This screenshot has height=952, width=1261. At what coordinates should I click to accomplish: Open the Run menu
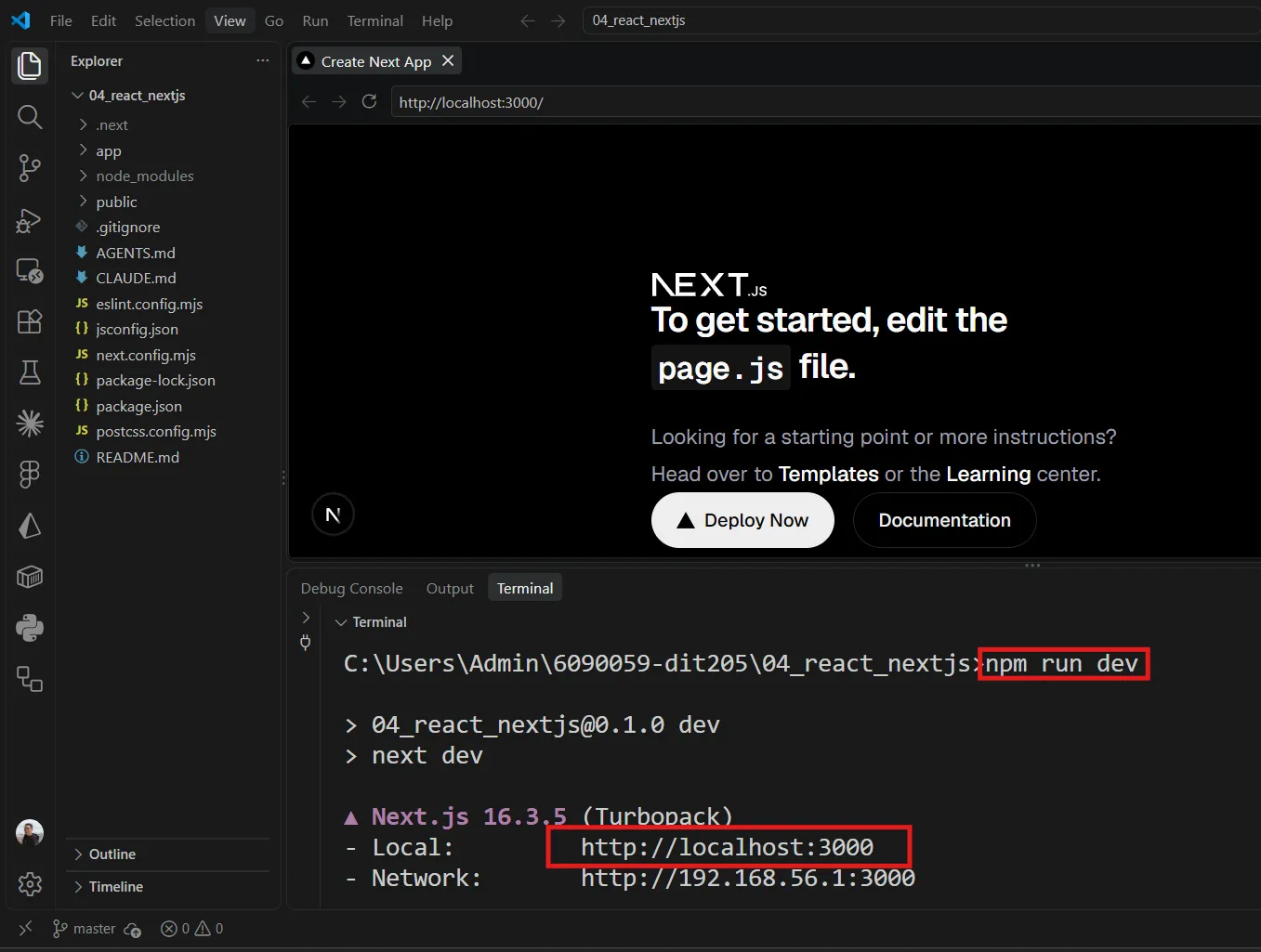(x=315, y=20)
